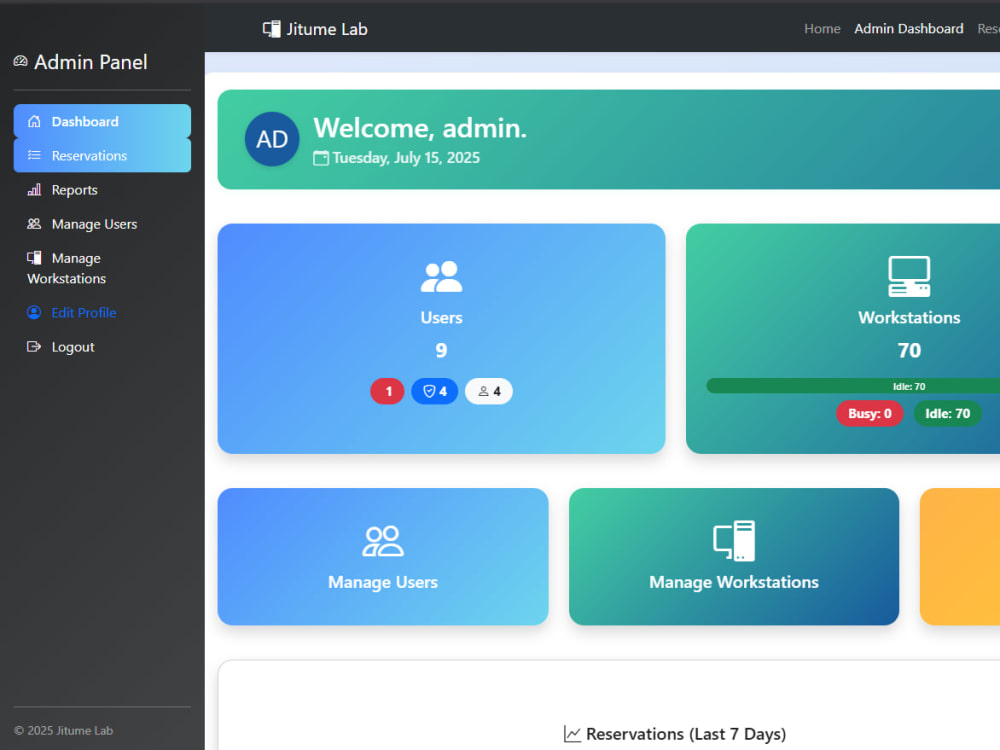1000x750 pixels.
Task: Open the Users stat card title
Action: click(441, 318)
